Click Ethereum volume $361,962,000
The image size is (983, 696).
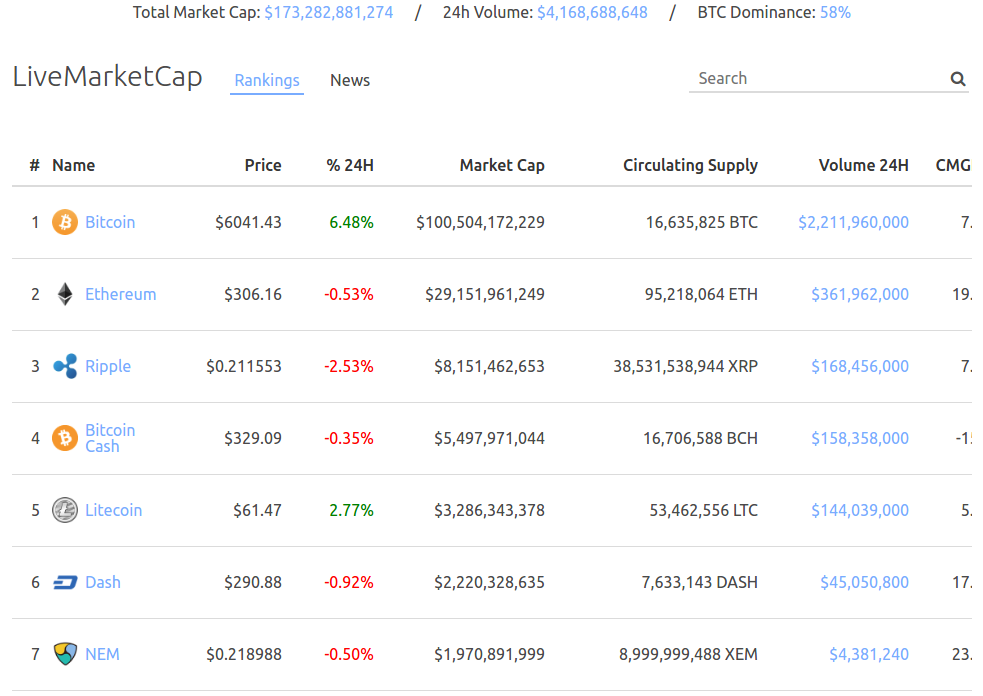[859, 294]
